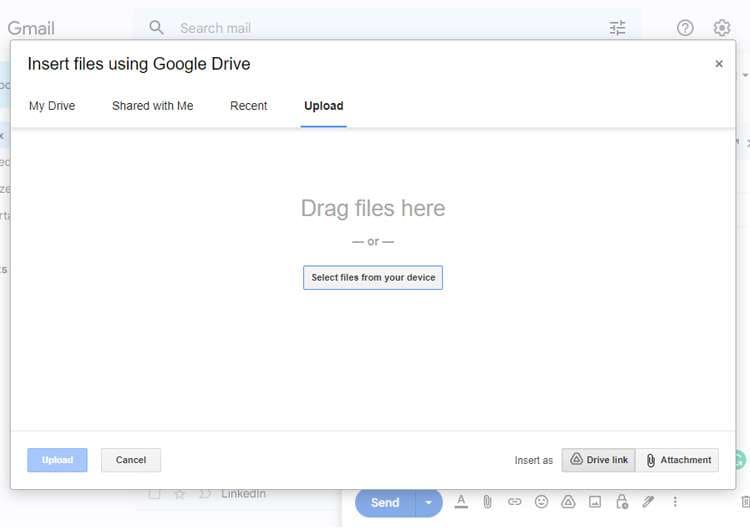Click the Google Drive insert icon

[x=568, y=502]
